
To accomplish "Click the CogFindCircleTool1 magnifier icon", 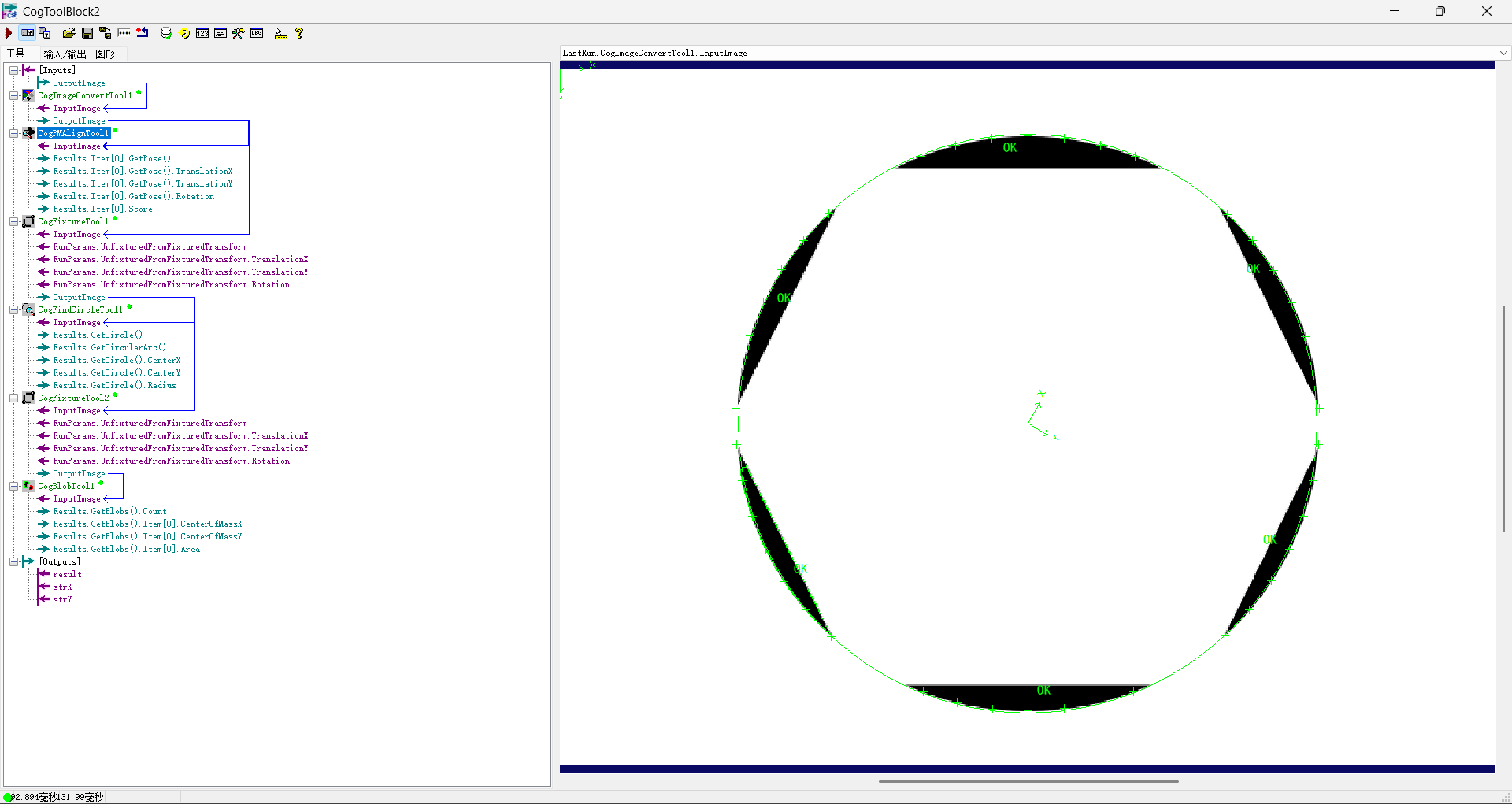I will pos(28,309).
